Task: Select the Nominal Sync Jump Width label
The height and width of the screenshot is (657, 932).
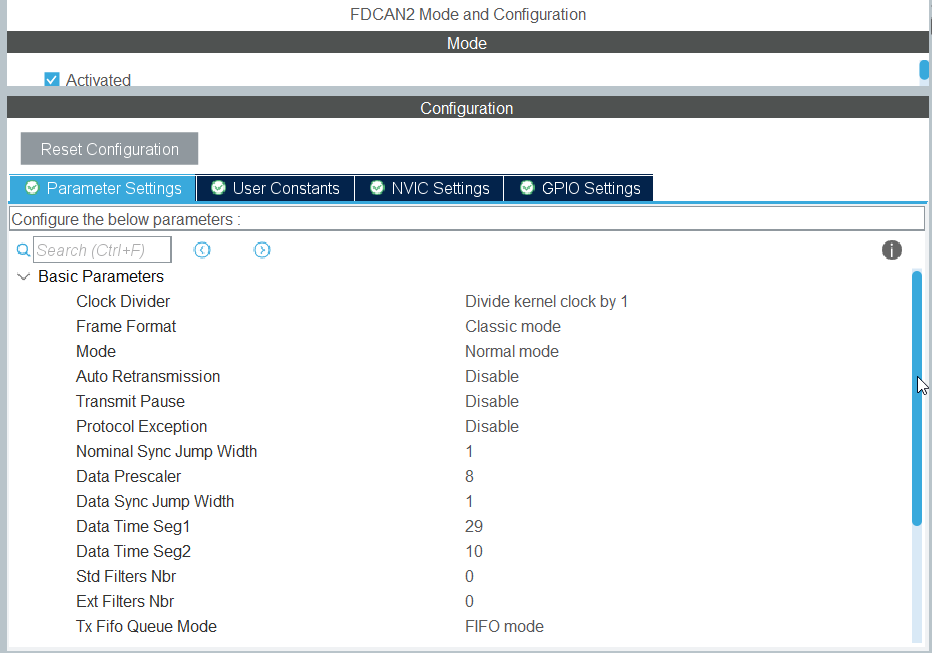Action: click(x=166, y=451)
